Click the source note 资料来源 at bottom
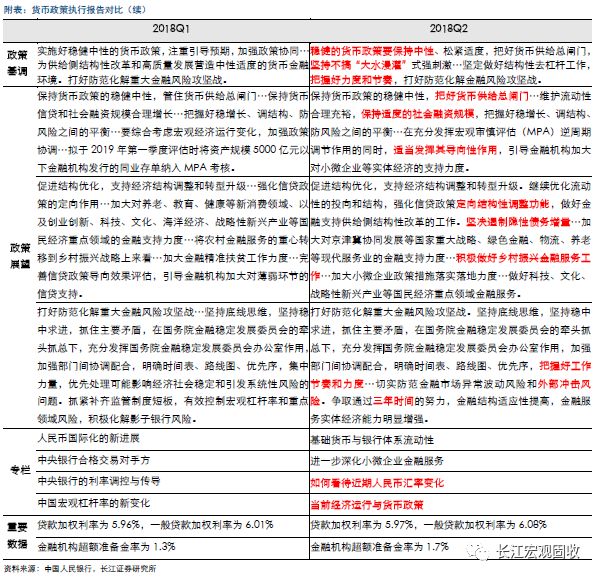Screen dimensions: 598x577 point(80,569)
